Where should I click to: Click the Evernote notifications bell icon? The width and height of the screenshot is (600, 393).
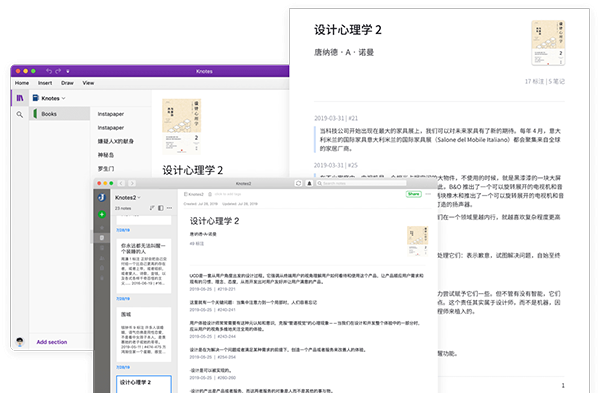309,183
